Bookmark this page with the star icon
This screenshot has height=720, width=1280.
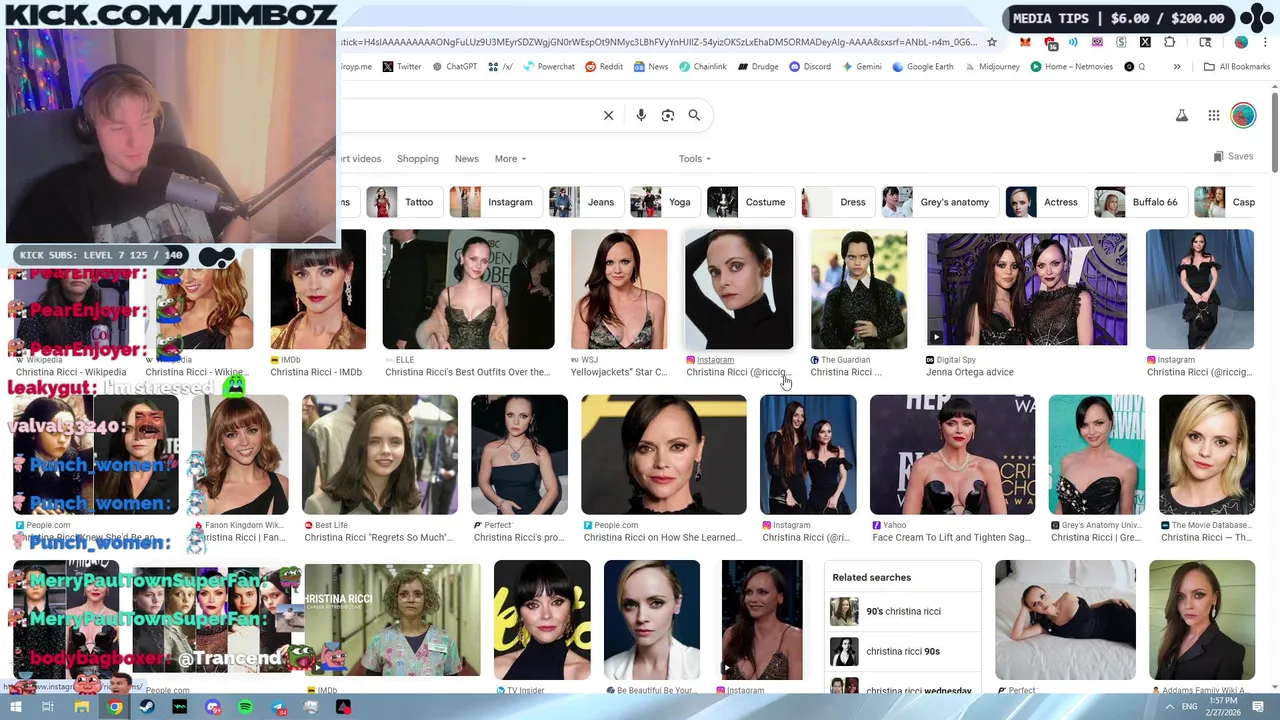pyautogui.click(x=992, y=42)
